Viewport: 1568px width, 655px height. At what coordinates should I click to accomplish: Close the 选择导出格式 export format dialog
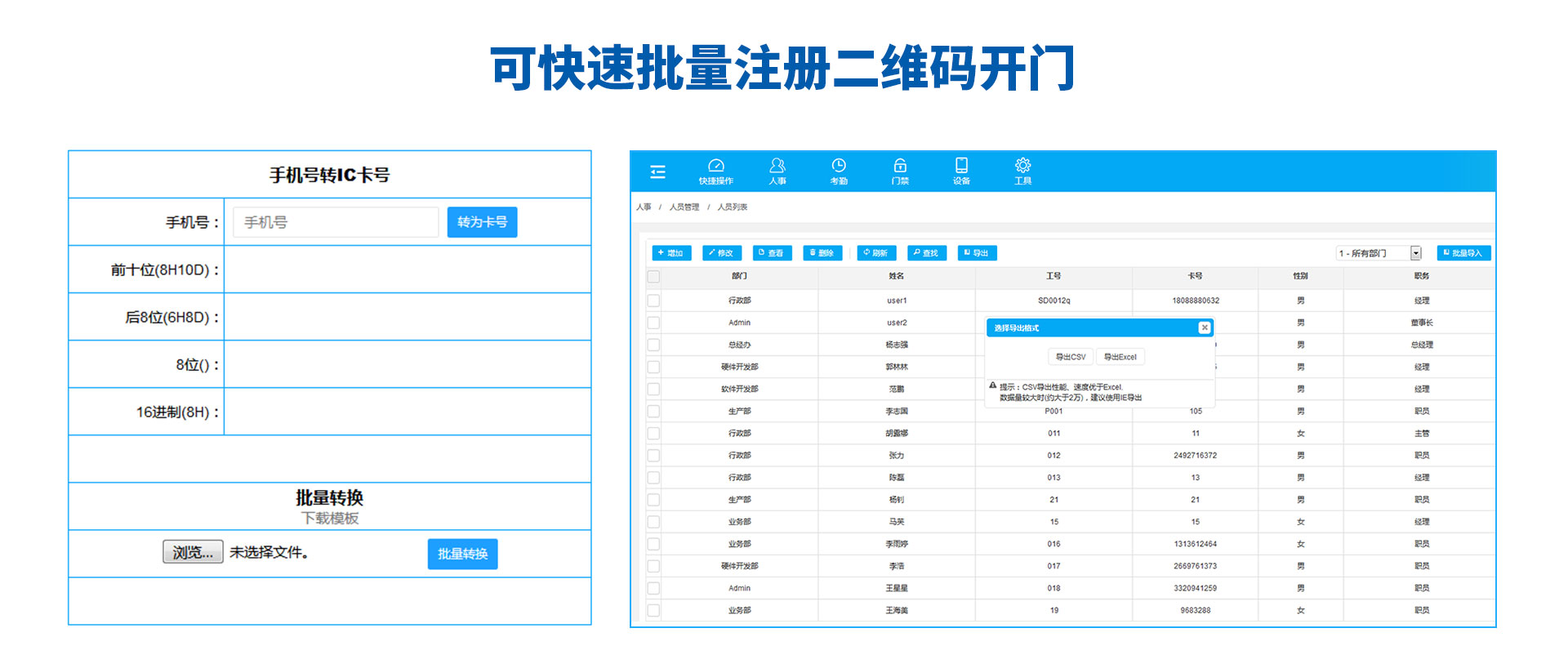[1204, 327]
